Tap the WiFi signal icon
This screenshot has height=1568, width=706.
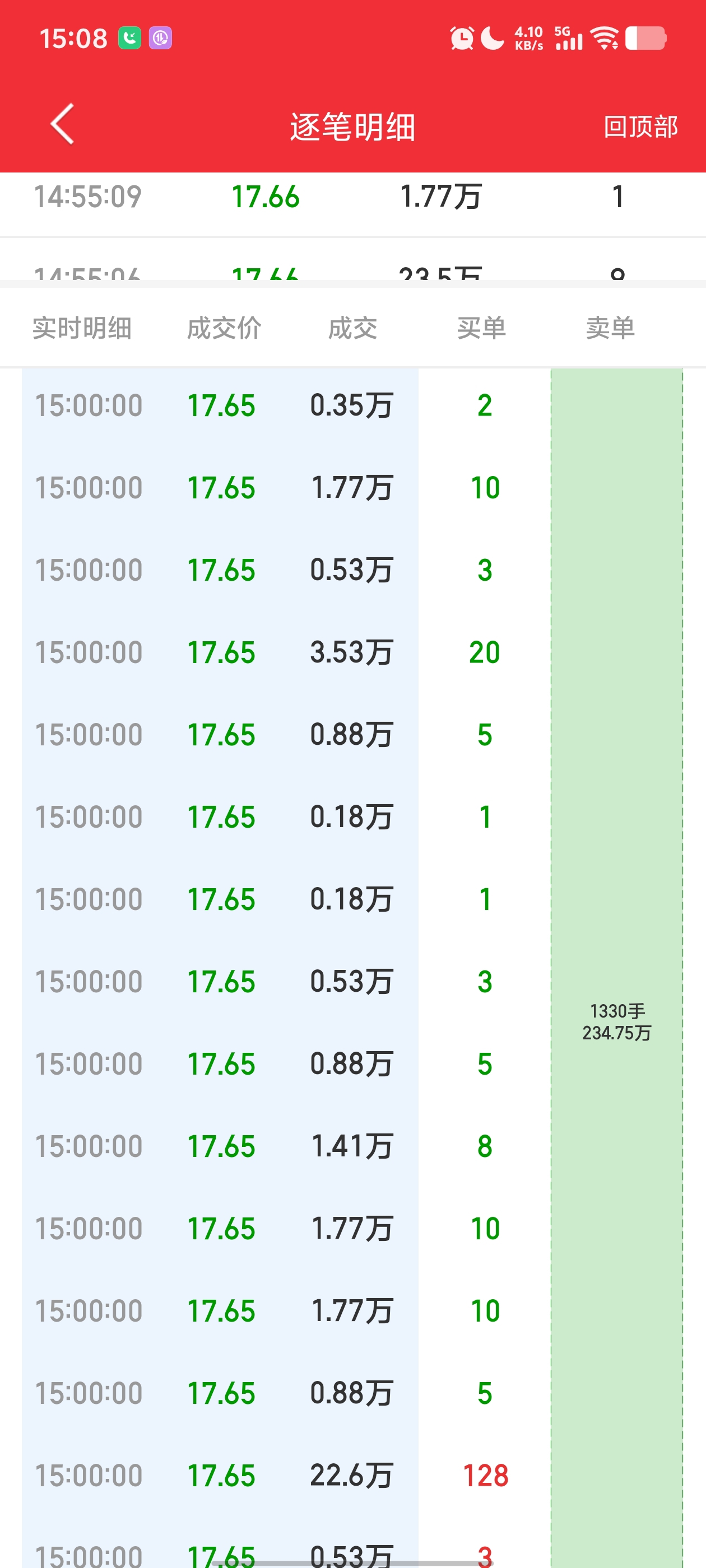tap(604, 38)
